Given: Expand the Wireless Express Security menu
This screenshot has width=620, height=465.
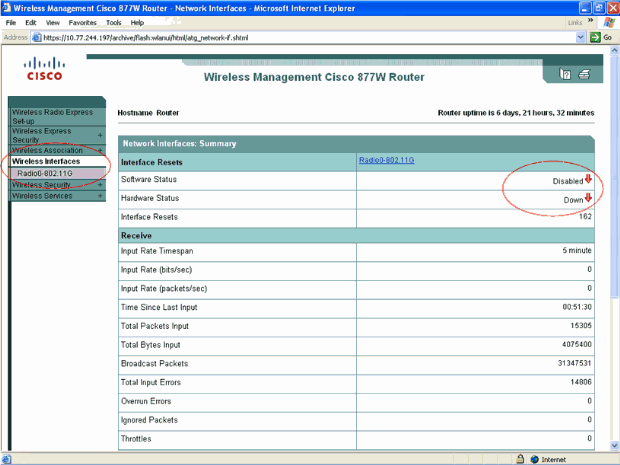Looking at the screenshot, I should pyautogui.click(x=99, y=135).
